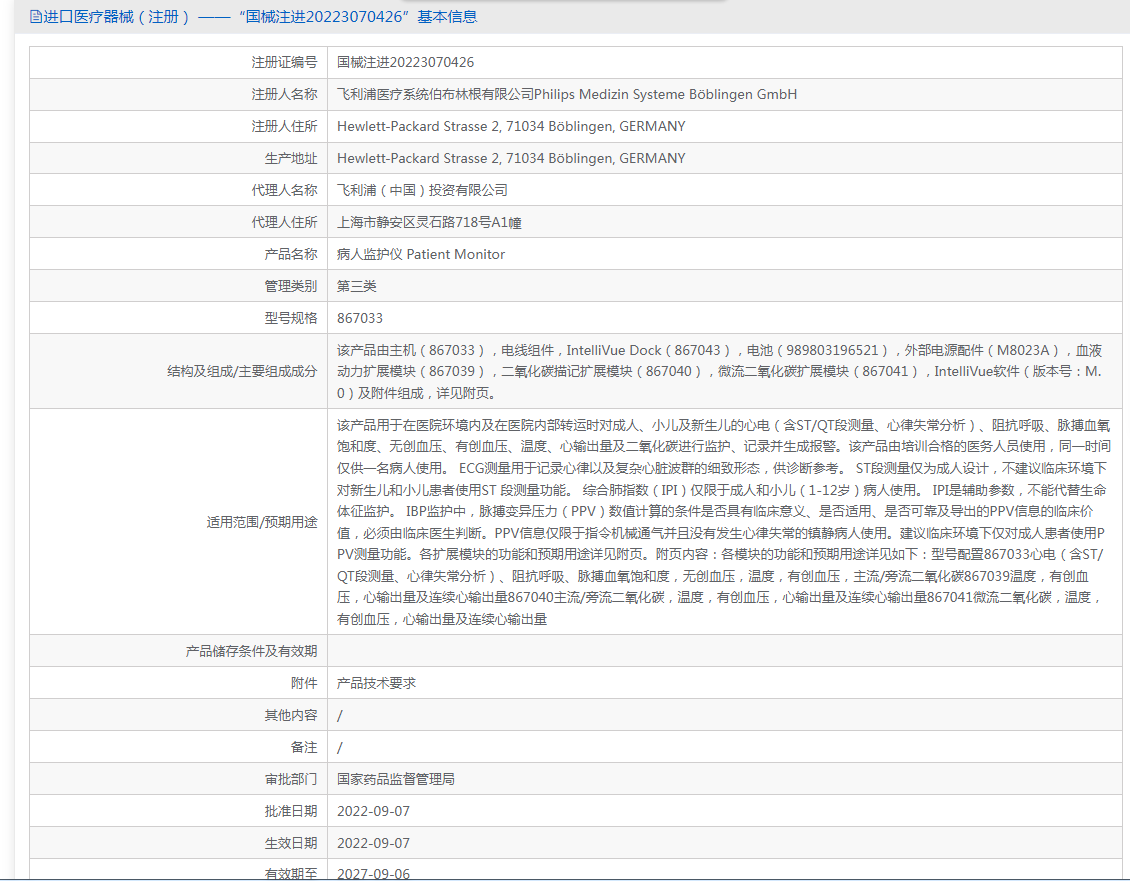Select the agent name '飞利浦（中国）投资有限公司'
Image resolution: width=1130 pixels, height=881 pixels.
(422, 190)
